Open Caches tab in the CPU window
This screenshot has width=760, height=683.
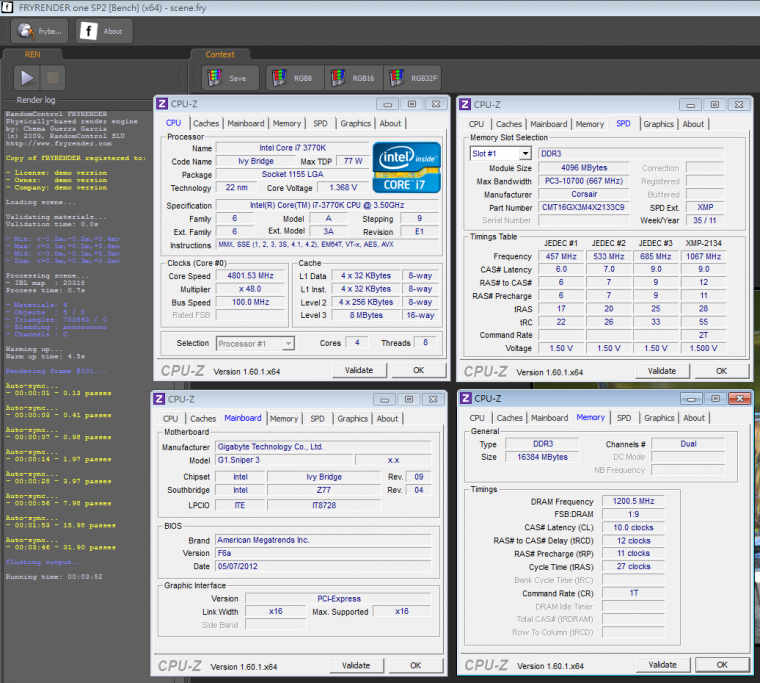(x=207, y=124)
